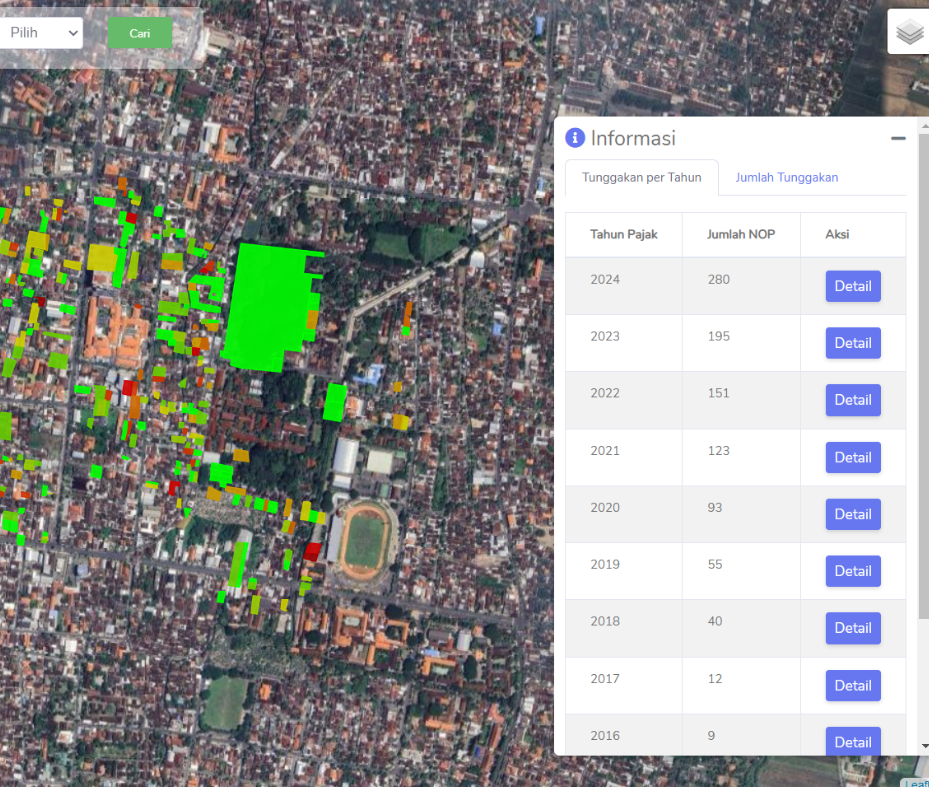929x787 pixels.
Task: Open Detail for tax year 2023
Action: (x=852, y=343)
